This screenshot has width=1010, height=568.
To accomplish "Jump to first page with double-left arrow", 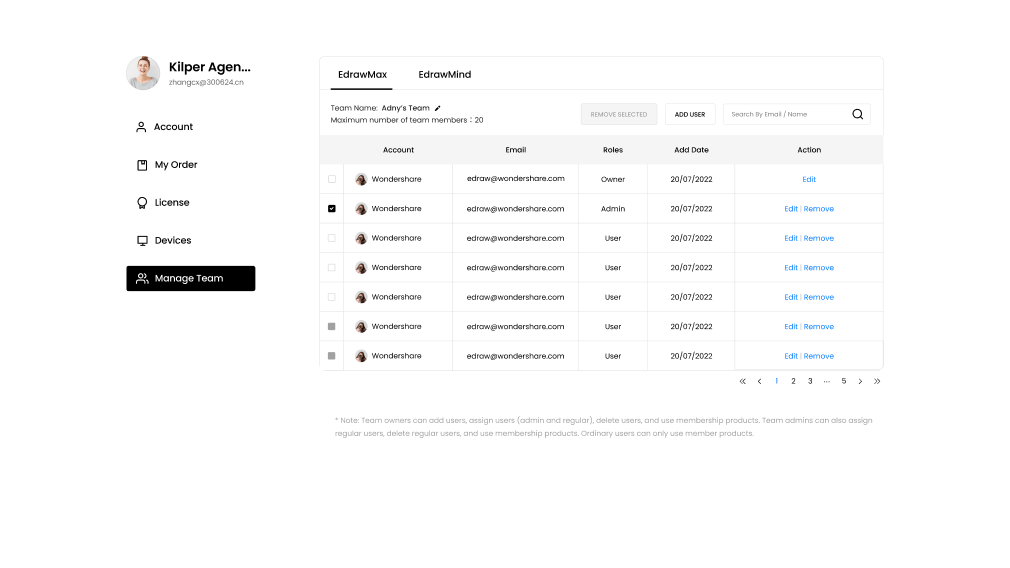I will tap(743, 381).
